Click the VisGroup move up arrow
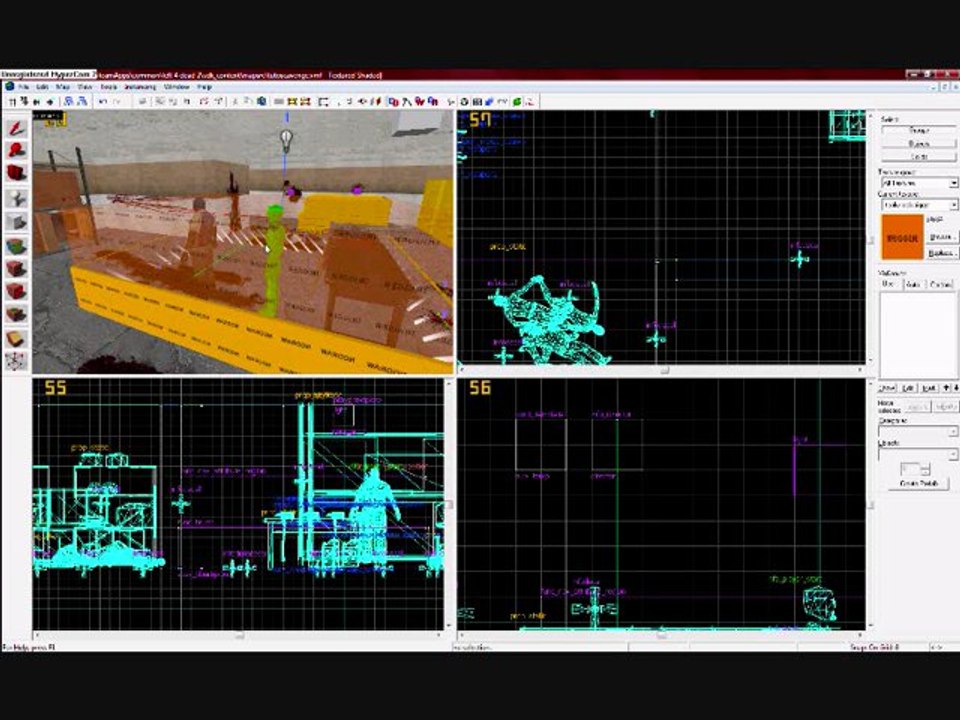Image resolution: width=960 pixels, height=720 pixels. coord(947,388)
